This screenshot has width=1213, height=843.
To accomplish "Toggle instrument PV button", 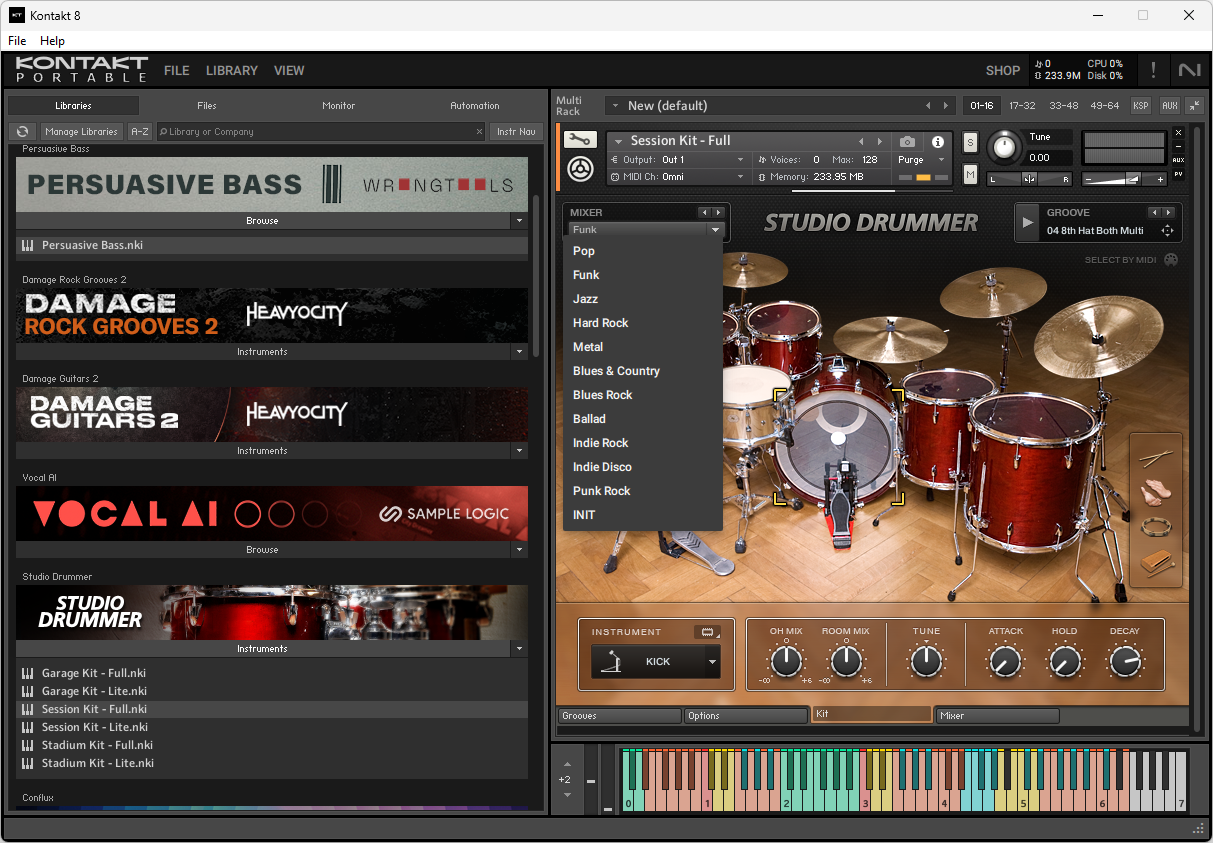I will pos(1178,175).
